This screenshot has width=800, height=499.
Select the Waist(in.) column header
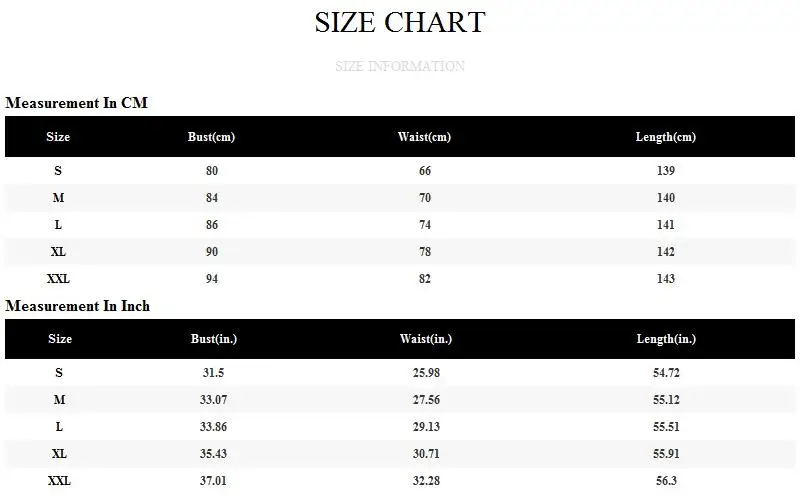point(426,339)
